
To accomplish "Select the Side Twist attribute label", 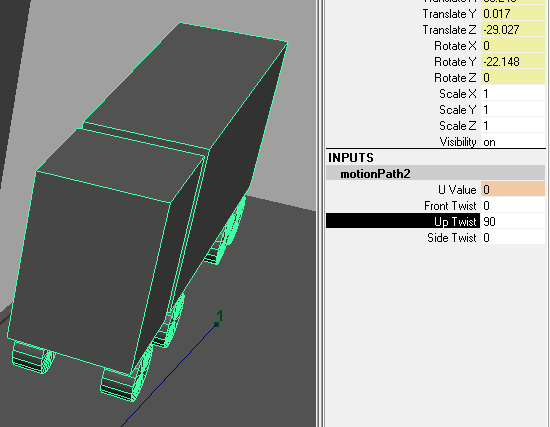I will coord(451,238).
